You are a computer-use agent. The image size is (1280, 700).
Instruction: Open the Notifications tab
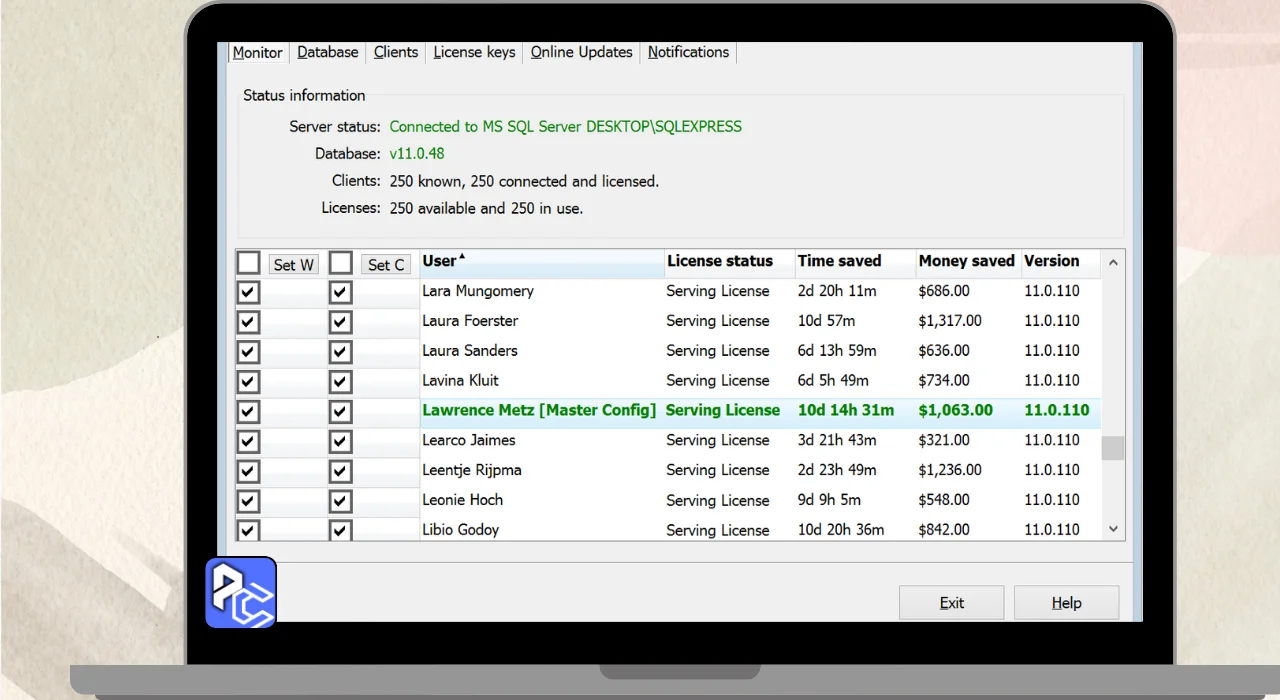click(688, 52)
